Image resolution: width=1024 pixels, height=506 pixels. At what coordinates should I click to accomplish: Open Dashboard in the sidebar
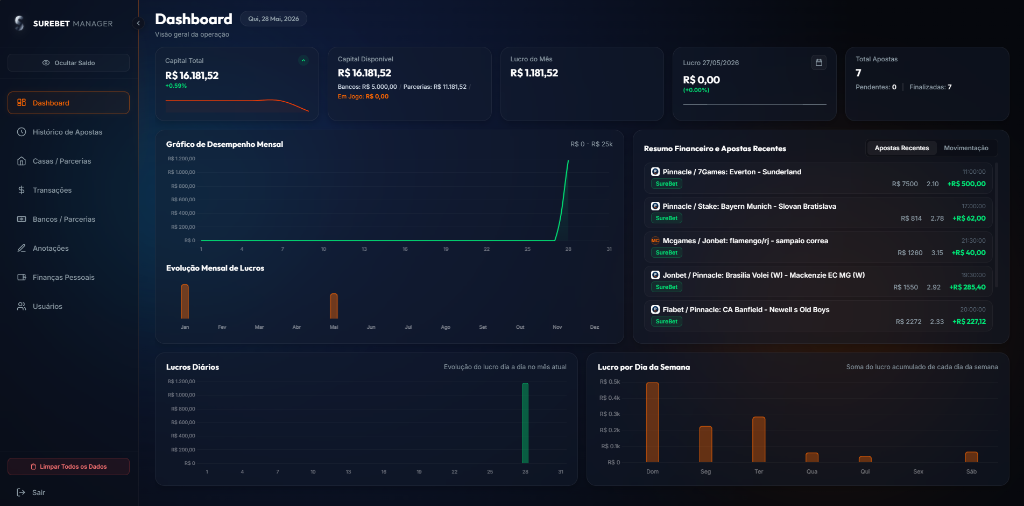(x=69, y=103)
